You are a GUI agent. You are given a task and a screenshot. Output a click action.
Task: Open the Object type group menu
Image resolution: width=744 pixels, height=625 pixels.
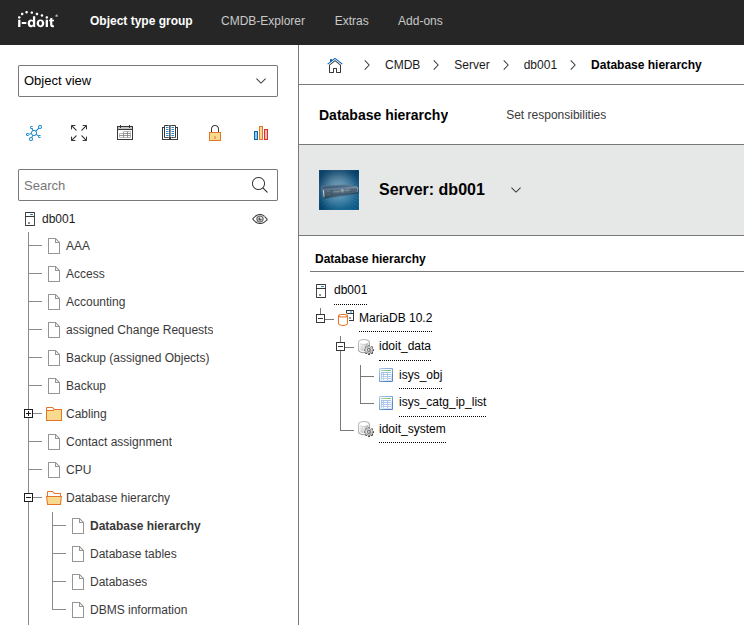141,21
